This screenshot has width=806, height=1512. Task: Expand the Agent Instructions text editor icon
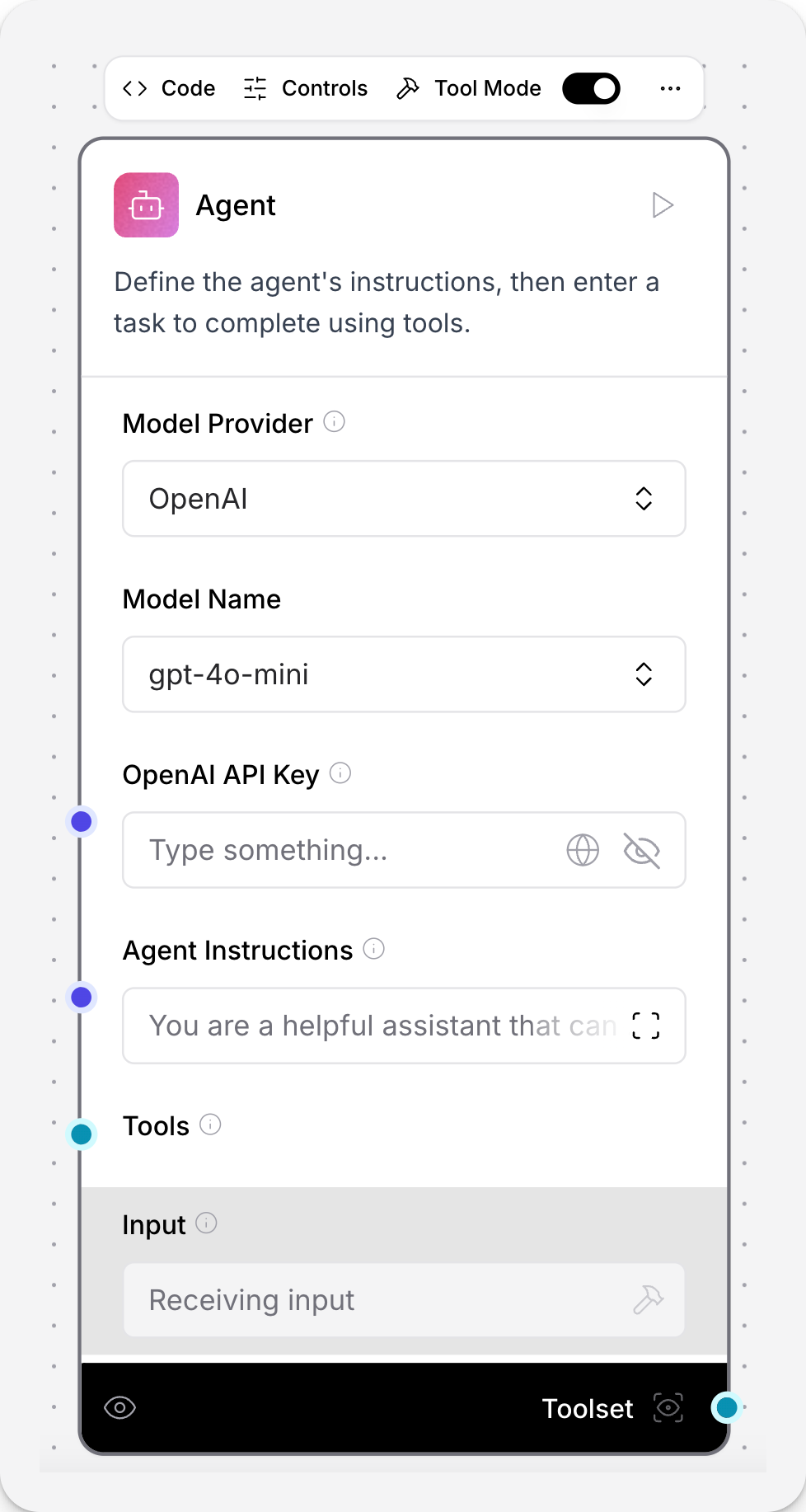[x=646, y=1026]
